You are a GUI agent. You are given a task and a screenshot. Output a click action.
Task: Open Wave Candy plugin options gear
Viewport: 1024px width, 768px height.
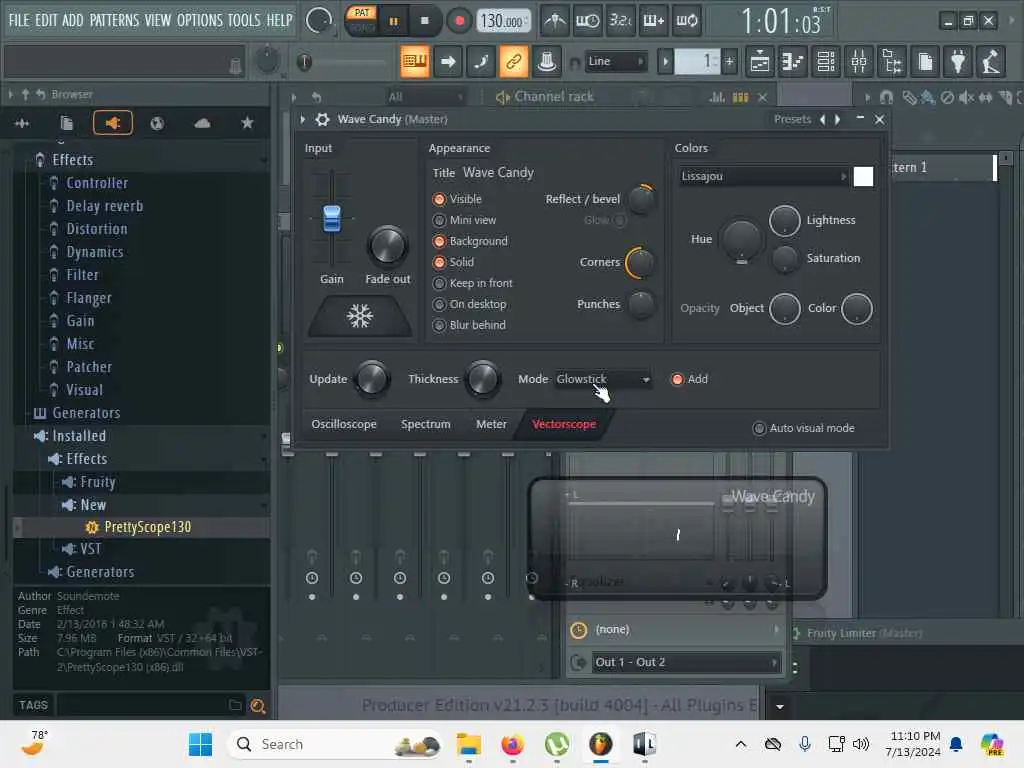tap(322, 120)
